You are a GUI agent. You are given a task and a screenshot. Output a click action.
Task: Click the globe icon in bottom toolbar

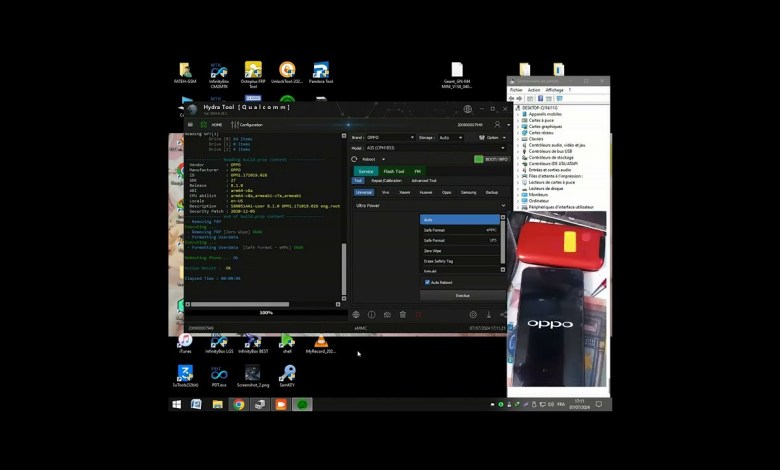[356, 314]
